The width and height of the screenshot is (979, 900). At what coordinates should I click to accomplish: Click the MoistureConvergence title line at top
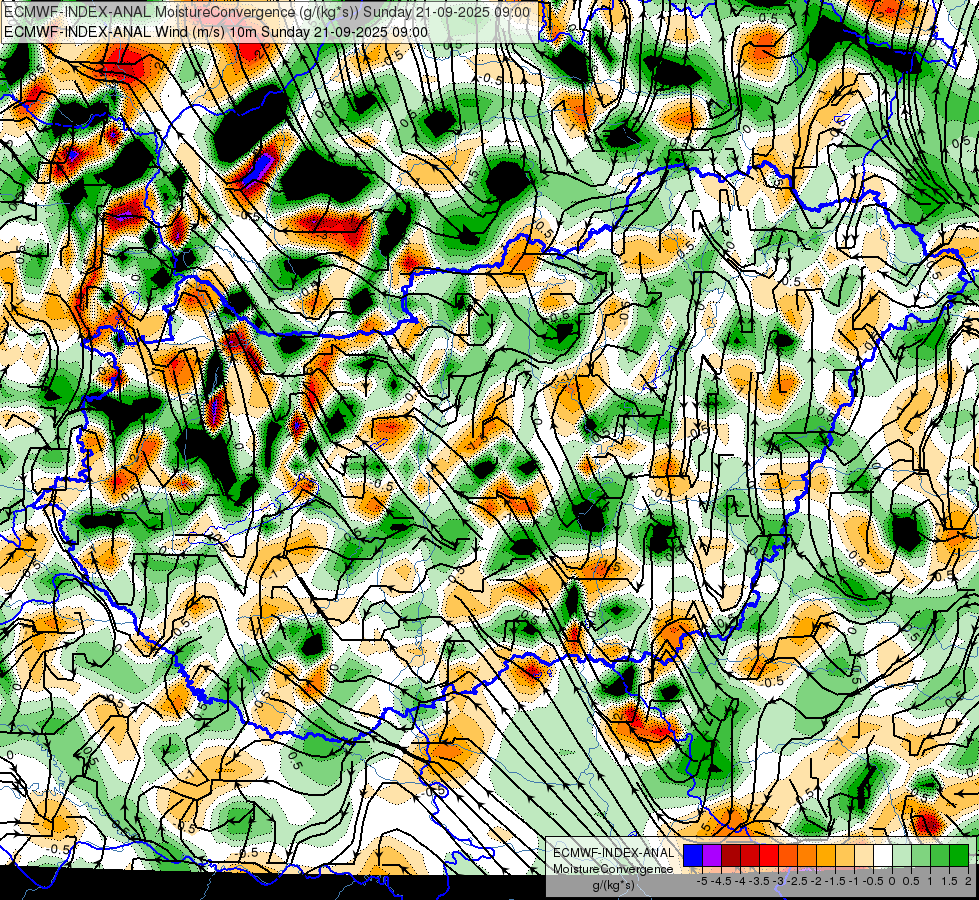[x=267, y=12]
